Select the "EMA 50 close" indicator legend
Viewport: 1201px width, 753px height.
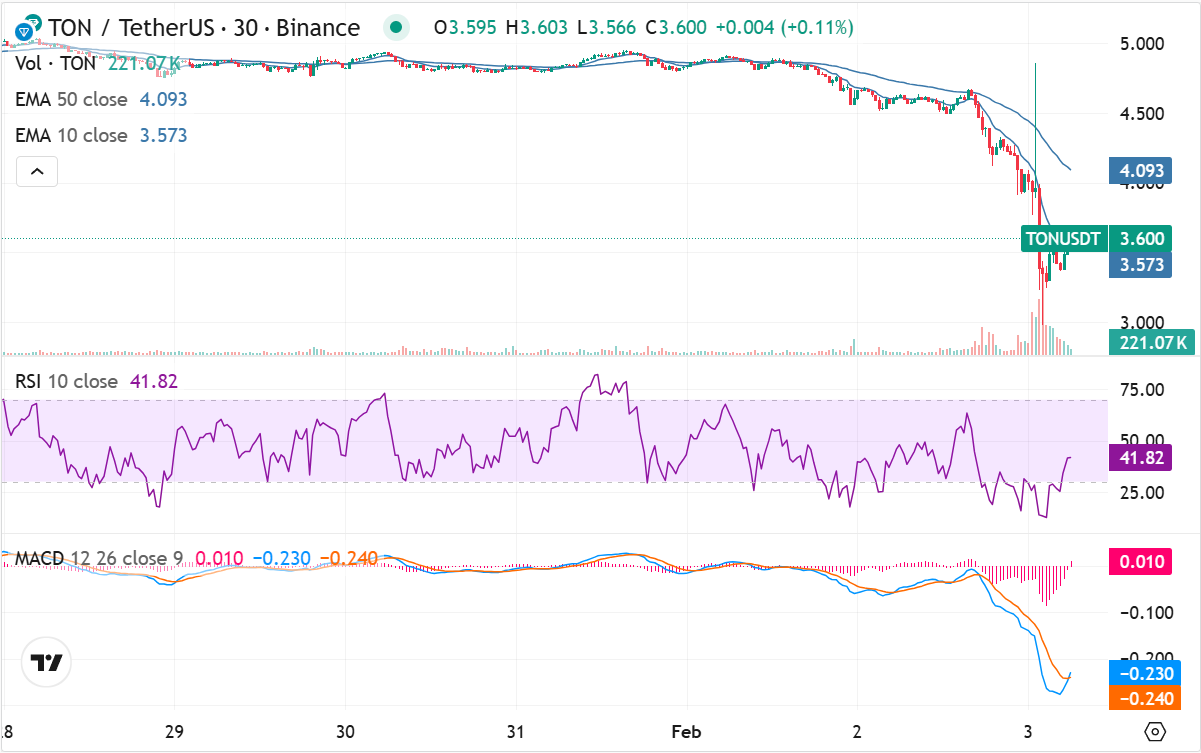tap(71, 99)
